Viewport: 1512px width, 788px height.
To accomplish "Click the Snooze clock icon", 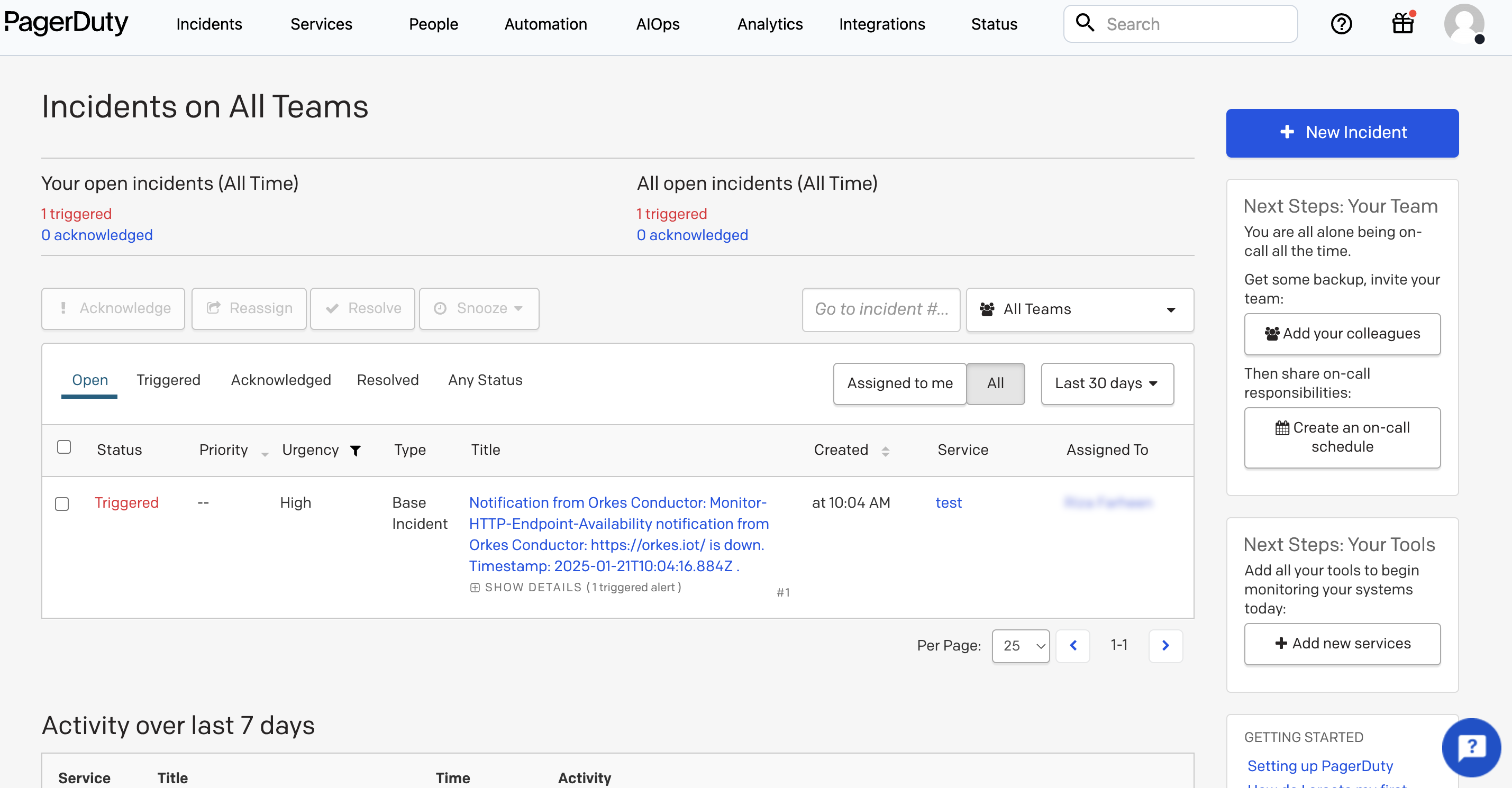I will coord(441,309).
